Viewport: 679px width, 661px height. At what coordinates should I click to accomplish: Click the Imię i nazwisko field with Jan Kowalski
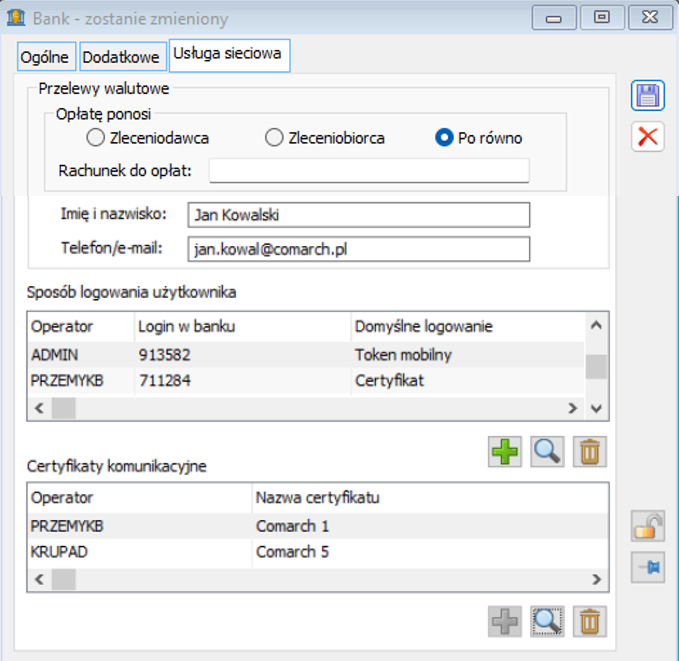(359, 215)
